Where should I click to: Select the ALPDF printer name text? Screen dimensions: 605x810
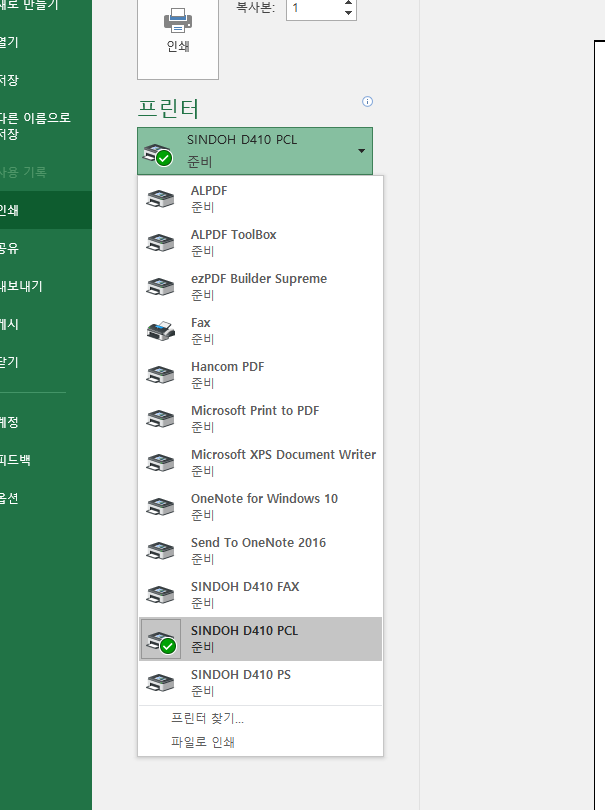pos(209,191)
